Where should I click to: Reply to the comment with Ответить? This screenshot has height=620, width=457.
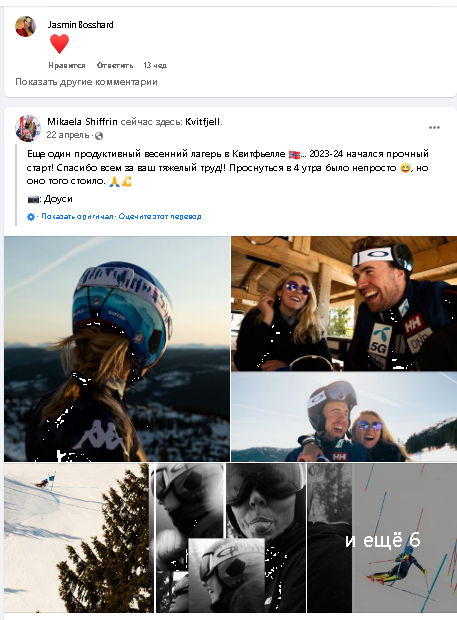click(115, 65)
